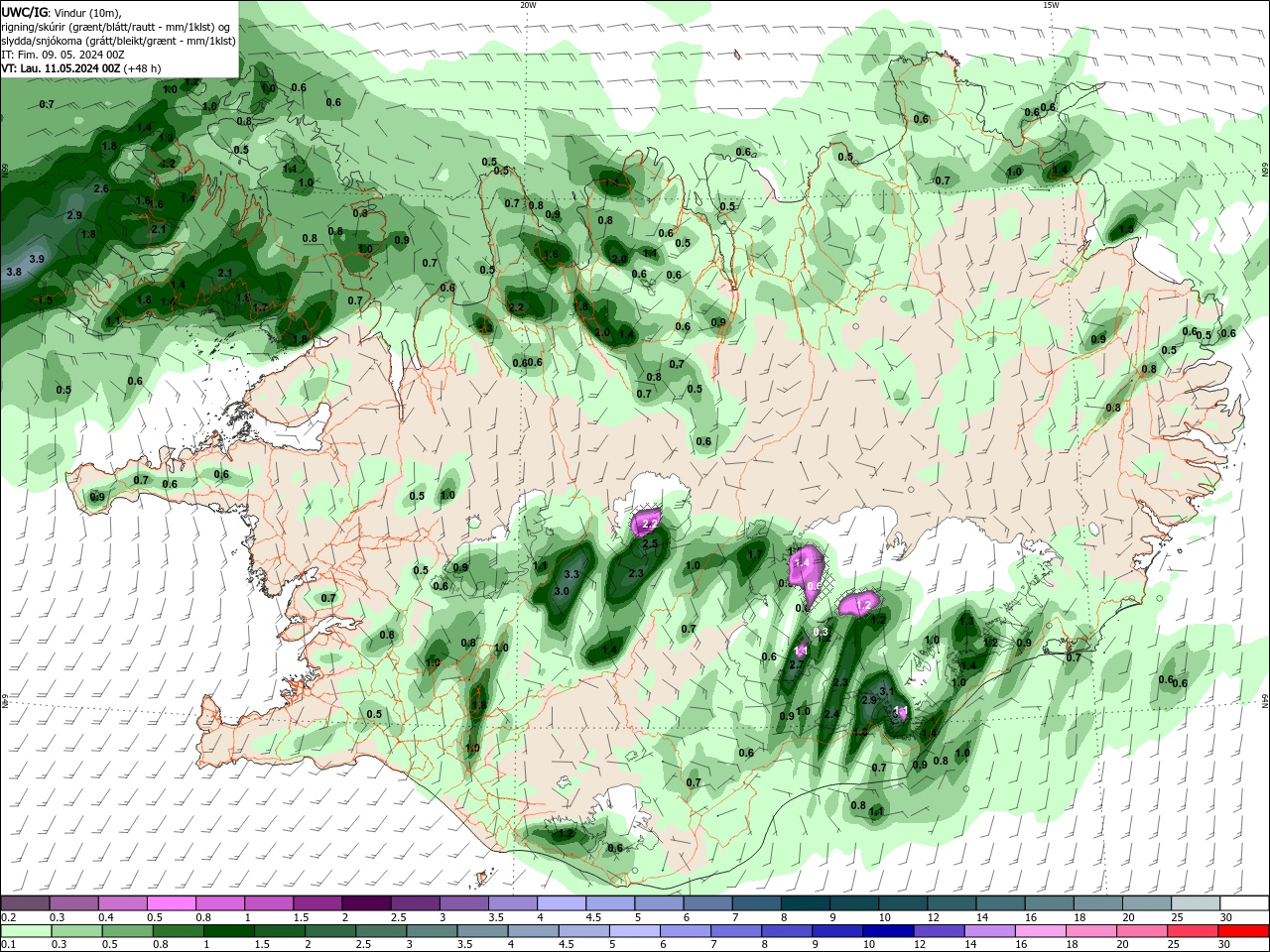Select the init time line 'IT: Fim. 09. 05. 2024 00Z'
The width and height of the screenshot is (1270, 952).
tap(63, 55)
